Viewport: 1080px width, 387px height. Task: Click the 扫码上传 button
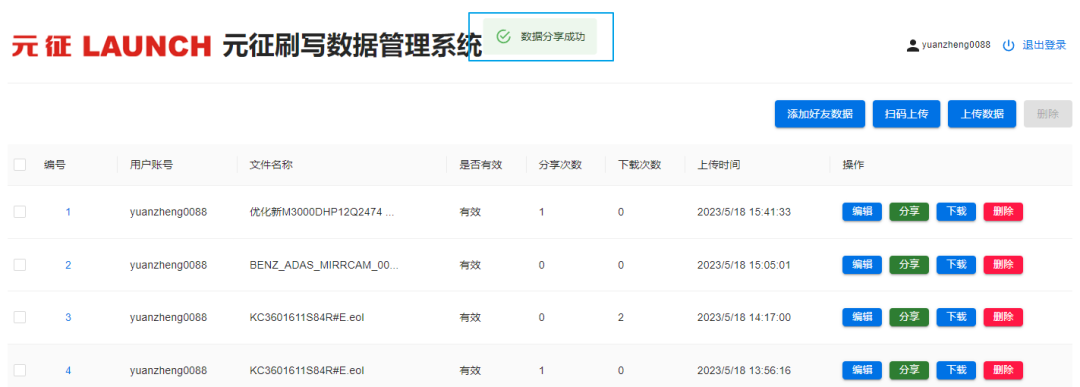[906, 114]
